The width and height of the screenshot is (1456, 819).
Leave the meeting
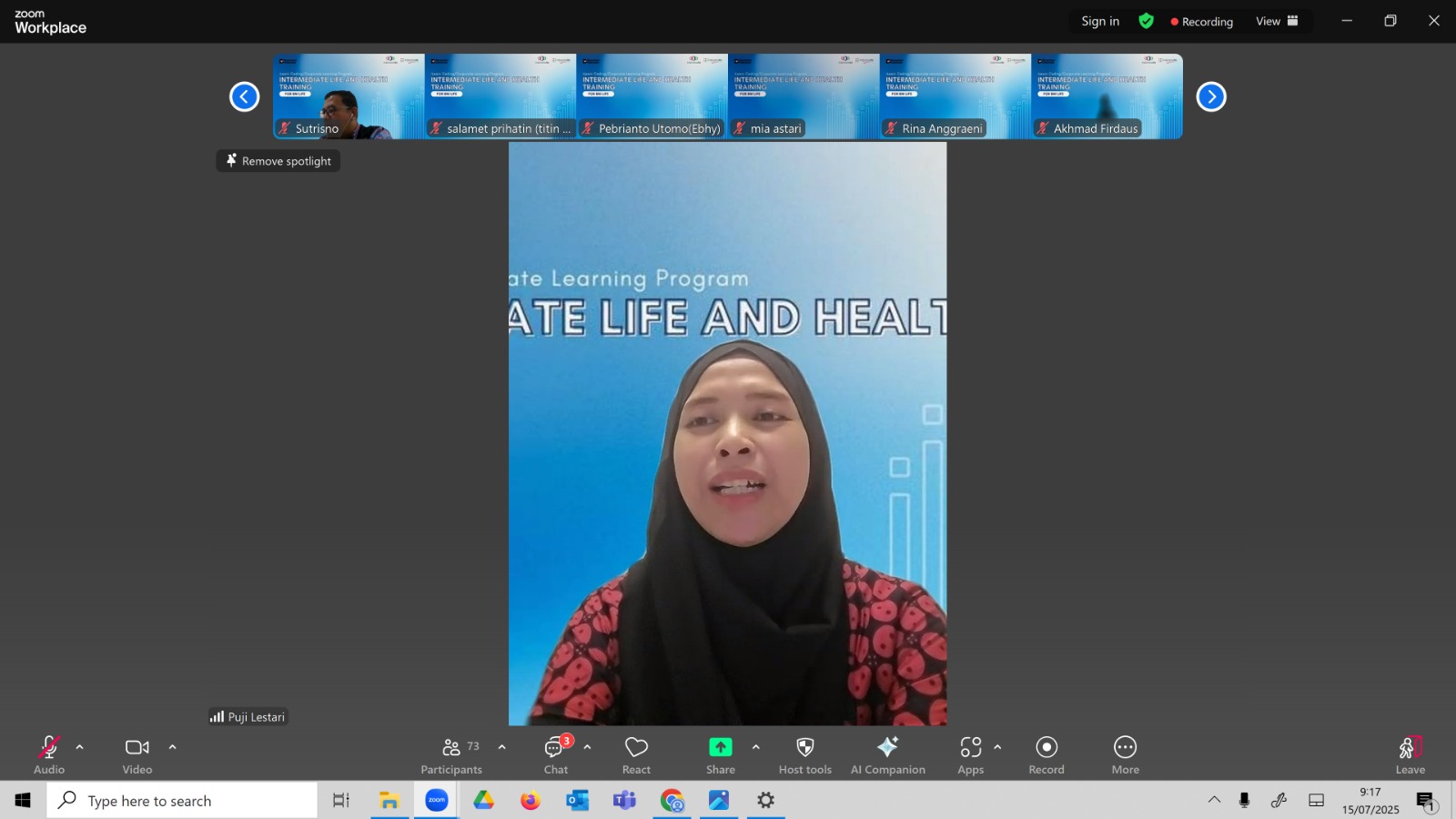tap(1410, 755)
